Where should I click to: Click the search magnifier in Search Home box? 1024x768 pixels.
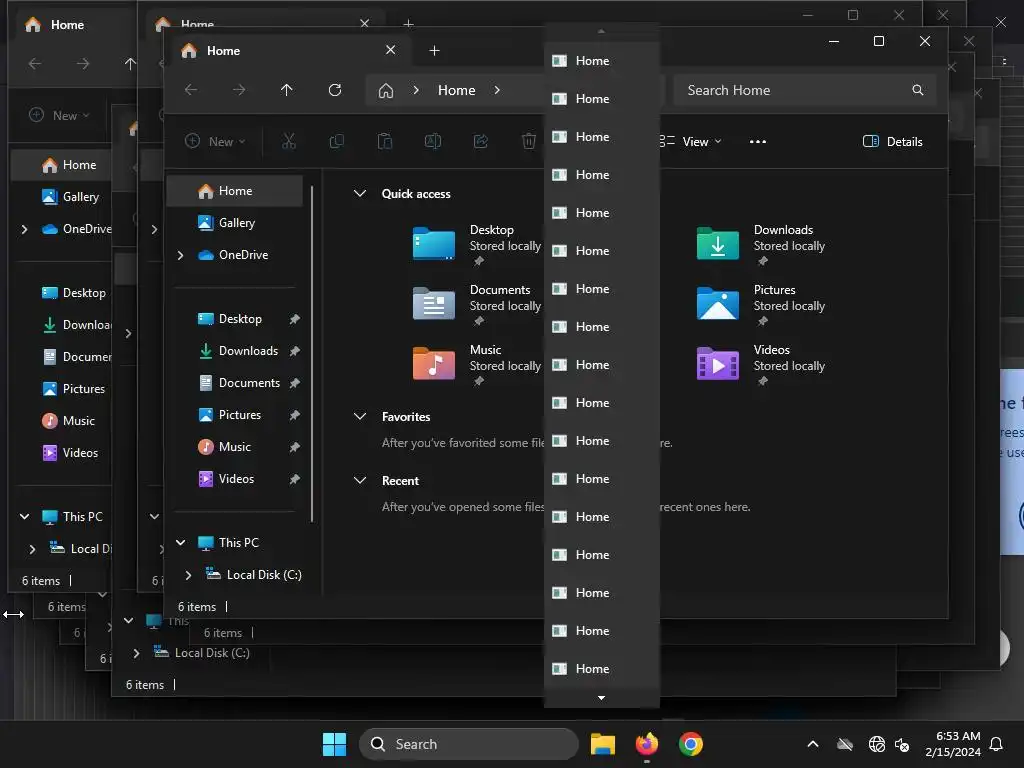point(918,90)
